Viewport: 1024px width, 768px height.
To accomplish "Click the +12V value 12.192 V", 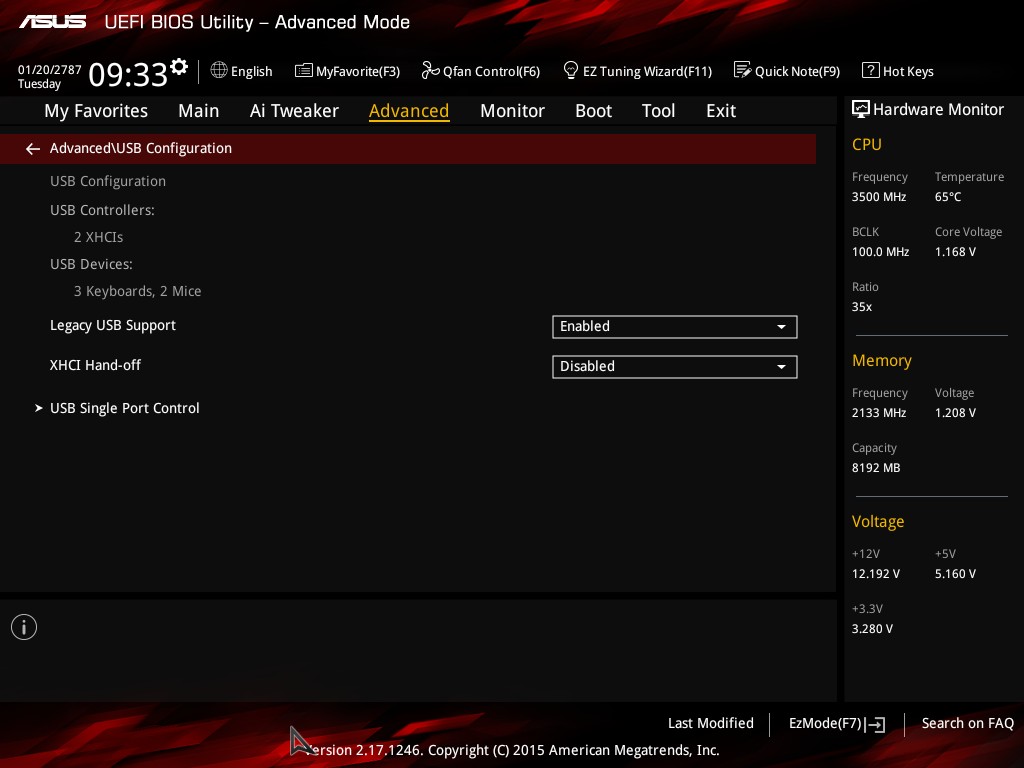I will click(876, 574).
